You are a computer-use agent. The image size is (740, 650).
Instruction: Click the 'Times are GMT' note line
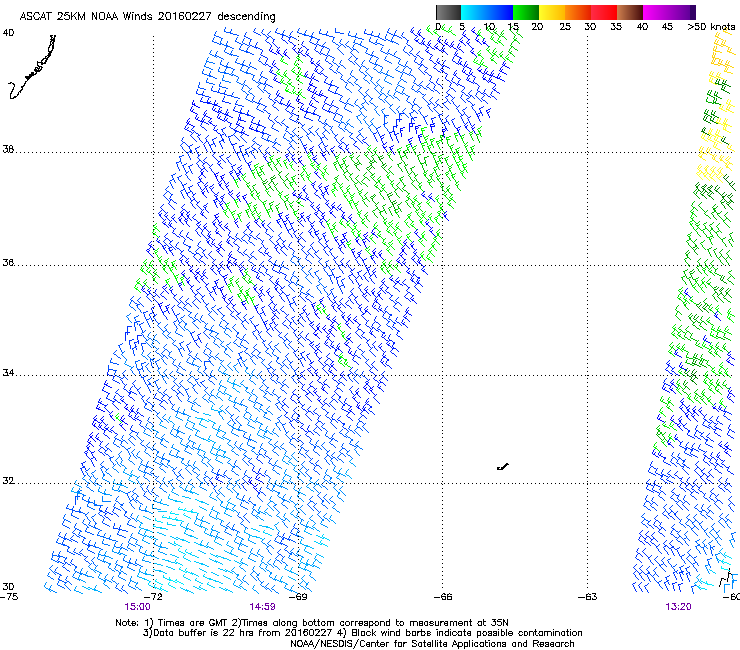pyautogui.click(x=312, y=623)
